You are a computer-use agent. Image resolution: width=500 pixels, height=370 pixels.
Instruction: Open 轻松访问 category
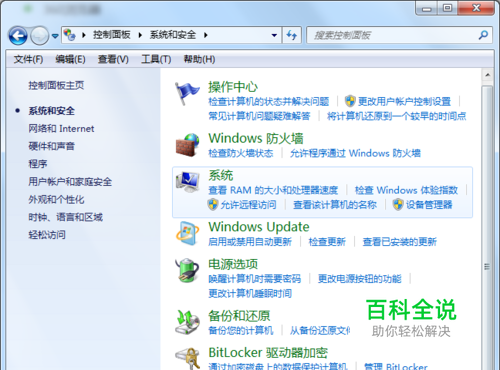(x=47, y=235)
